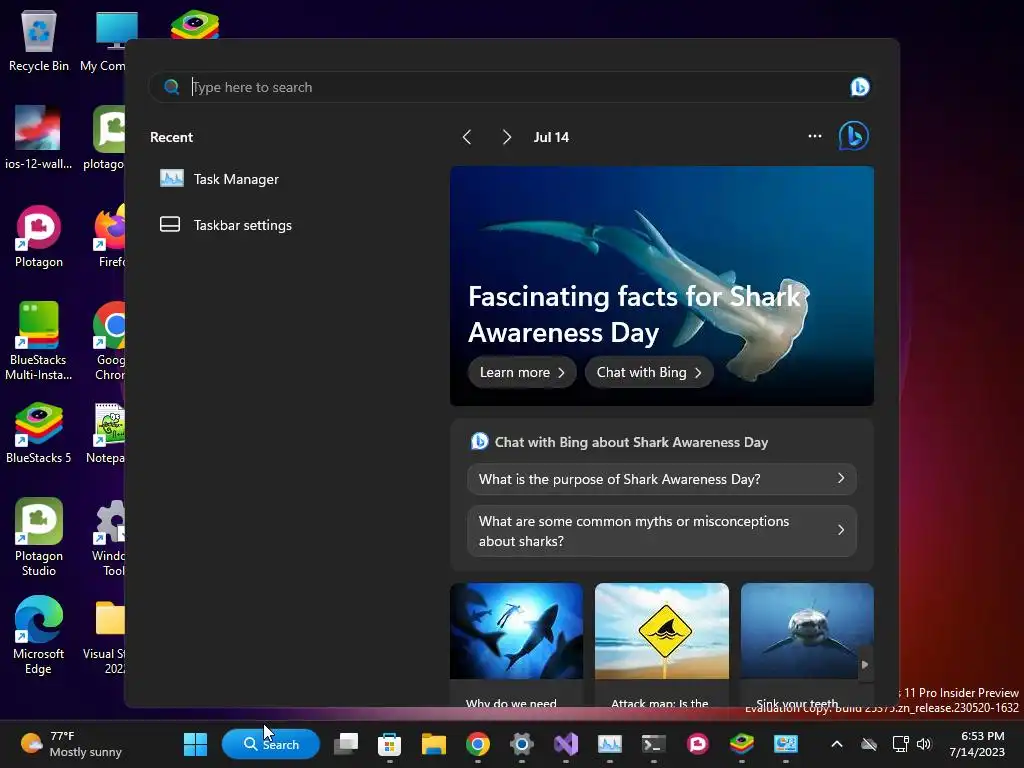Click the volume speaker icon in tray
This screenshot has height=768, width=1024.
coord(923,744)
